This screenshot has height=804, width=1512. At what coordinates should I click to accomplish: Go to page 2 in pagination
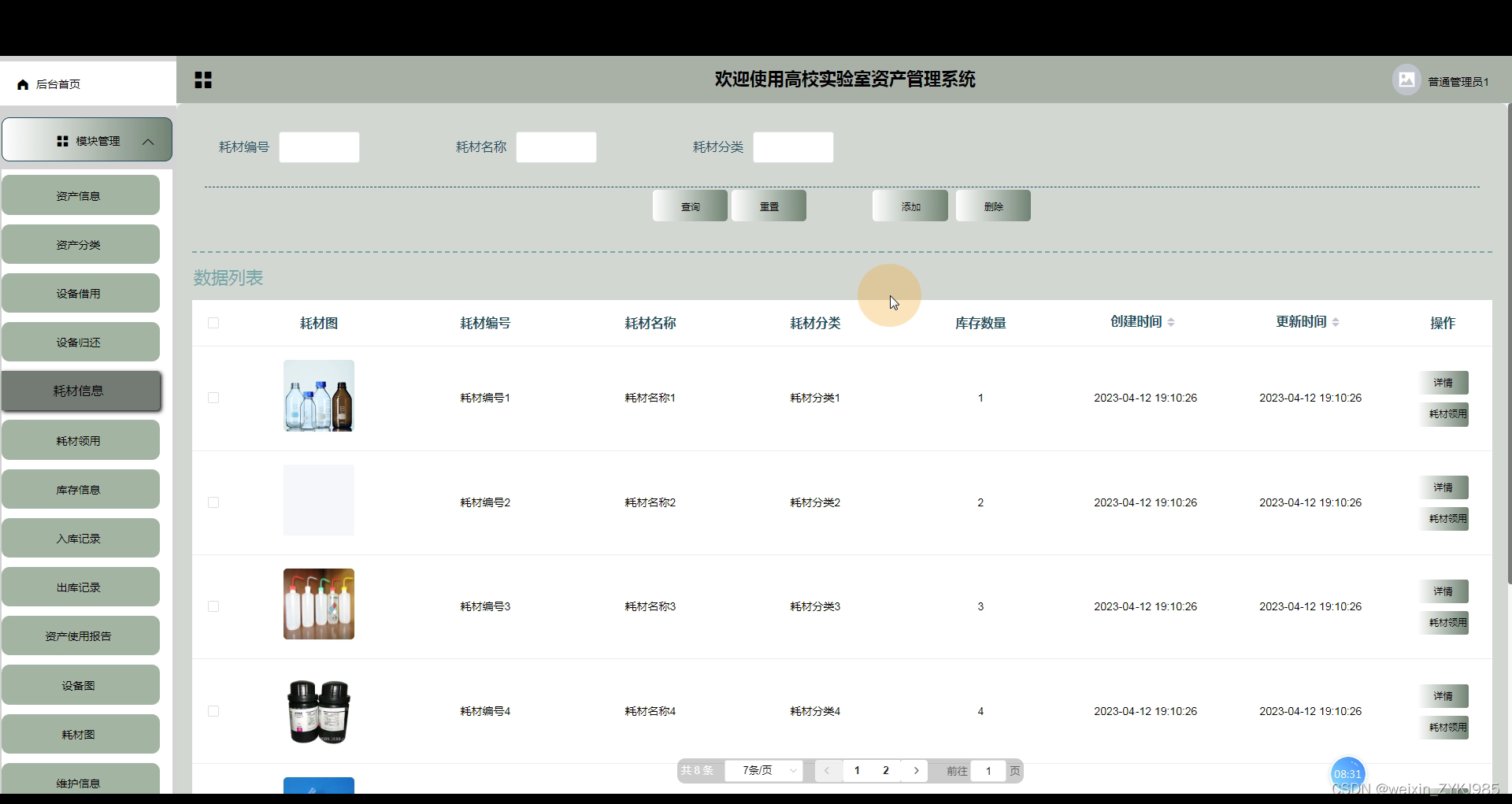pyautogui.click(x=886, y=771)
